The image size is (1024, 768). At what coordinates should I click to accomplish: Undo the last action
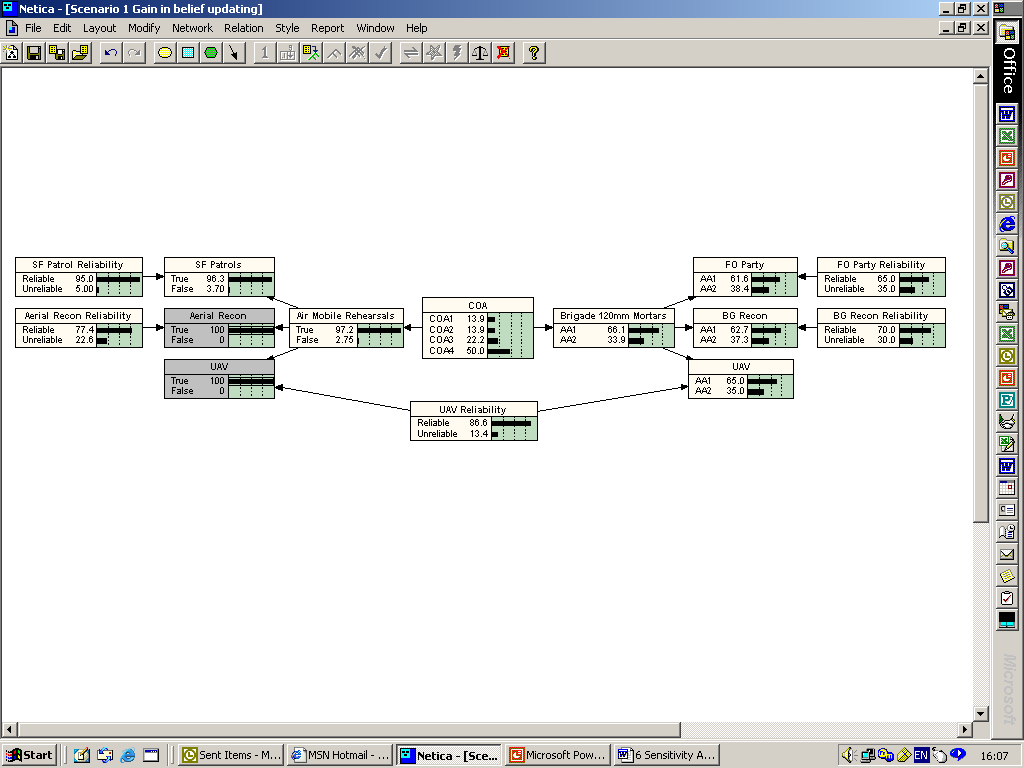click(111, 53)
